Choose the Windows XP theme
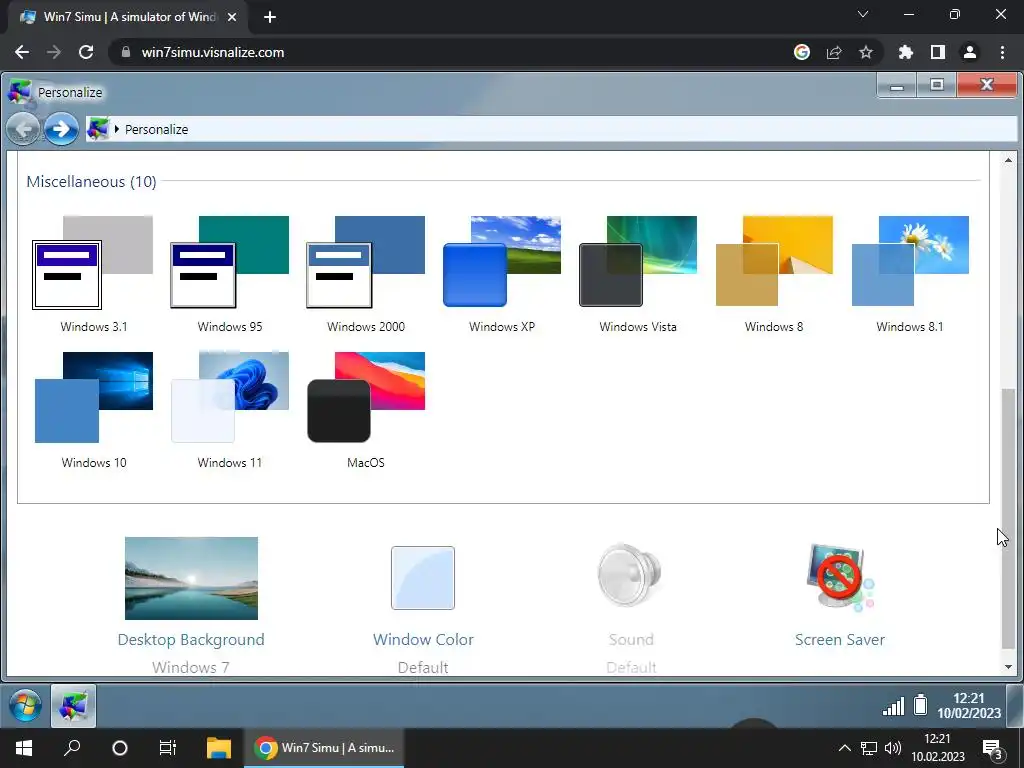The image size is (1024, 768). tap(502, 274)
